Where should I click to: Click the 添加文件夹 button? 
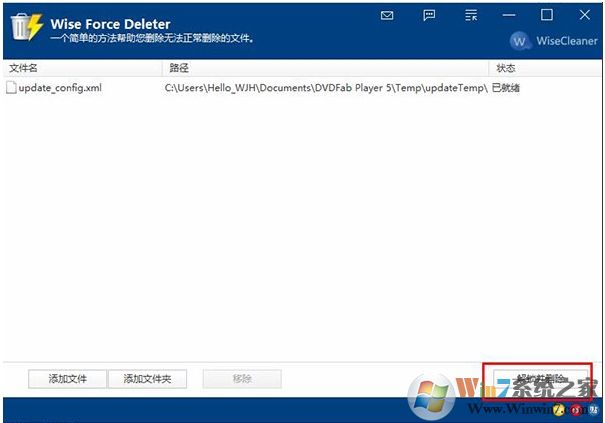(x=147, y=379)
